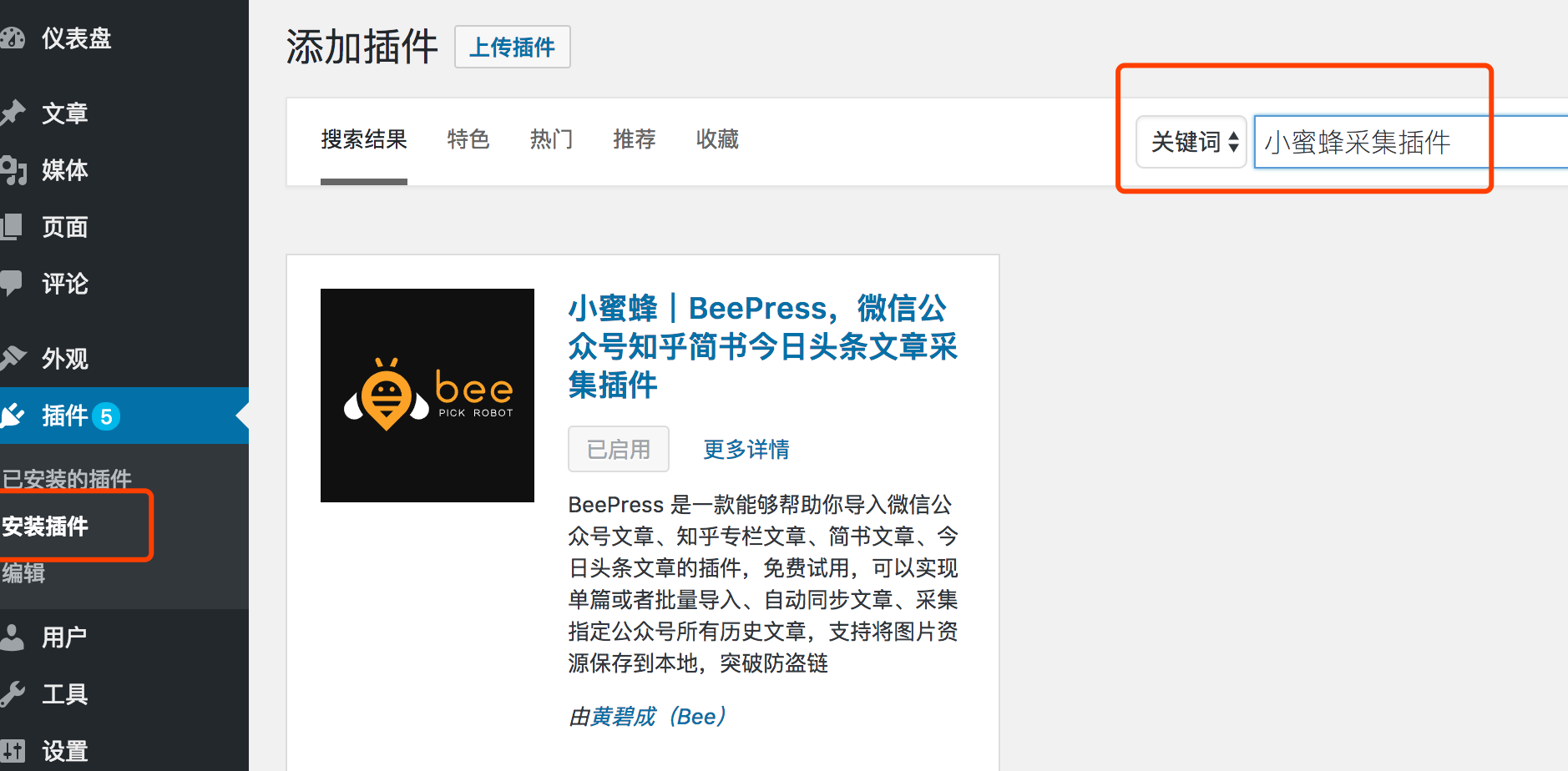Click the 用户 person icon
The image size is (1568, 771).
[x=12, y=637]
